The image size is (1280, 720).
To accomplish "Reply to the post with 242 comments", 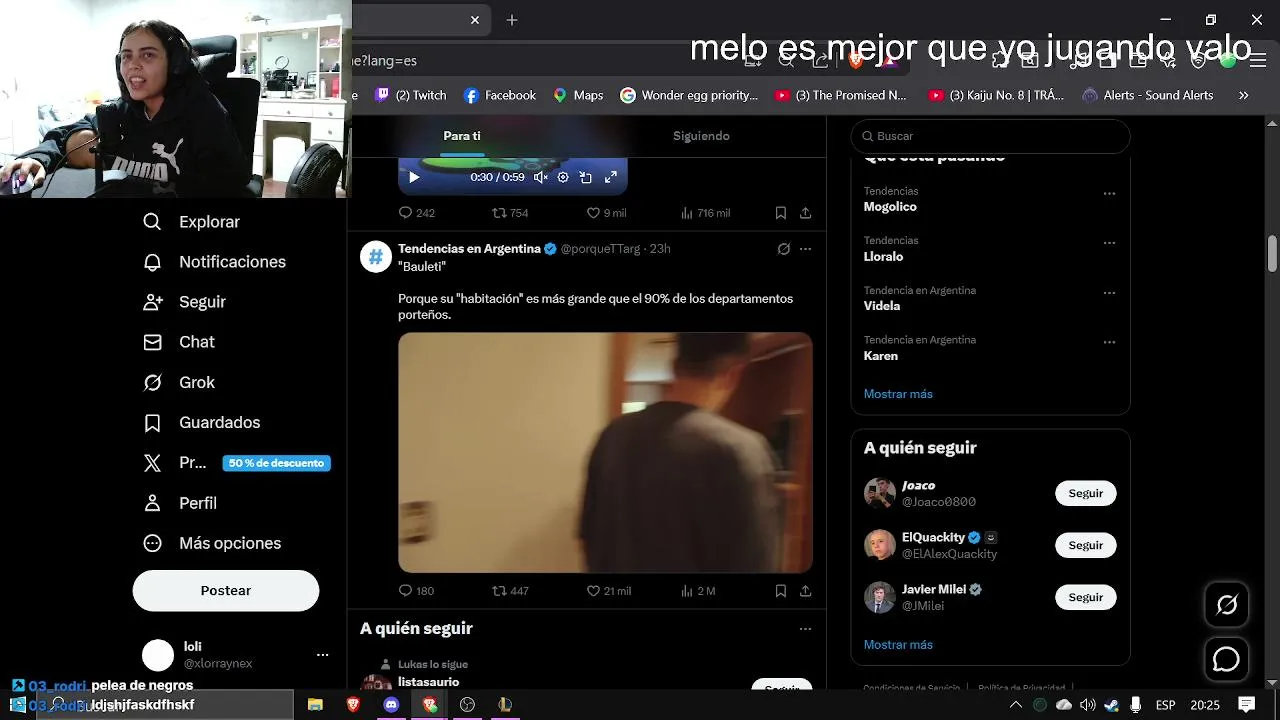I will (416, 213).
